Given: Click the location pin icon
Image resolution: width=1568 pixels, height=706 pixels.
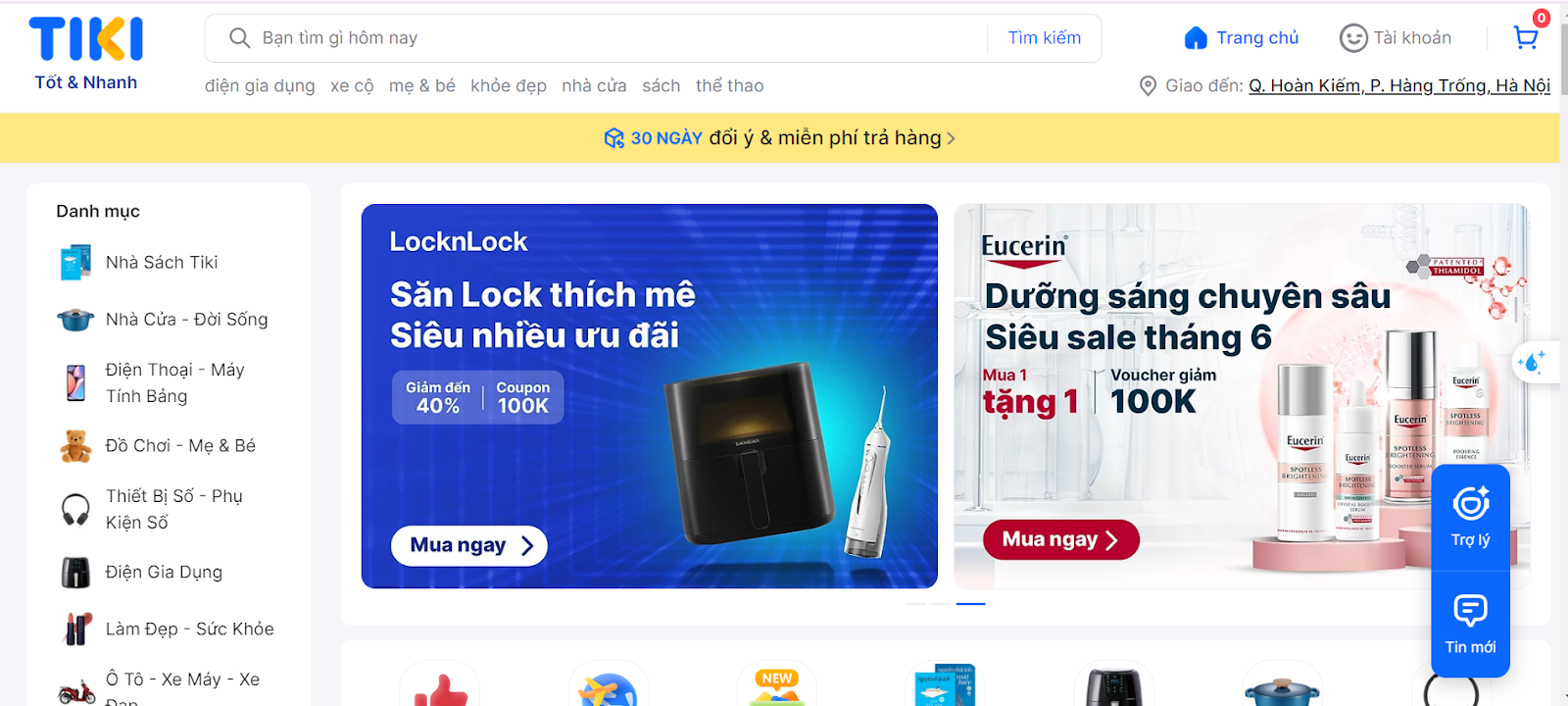Looking at the screenshot, I should 1148,86.
